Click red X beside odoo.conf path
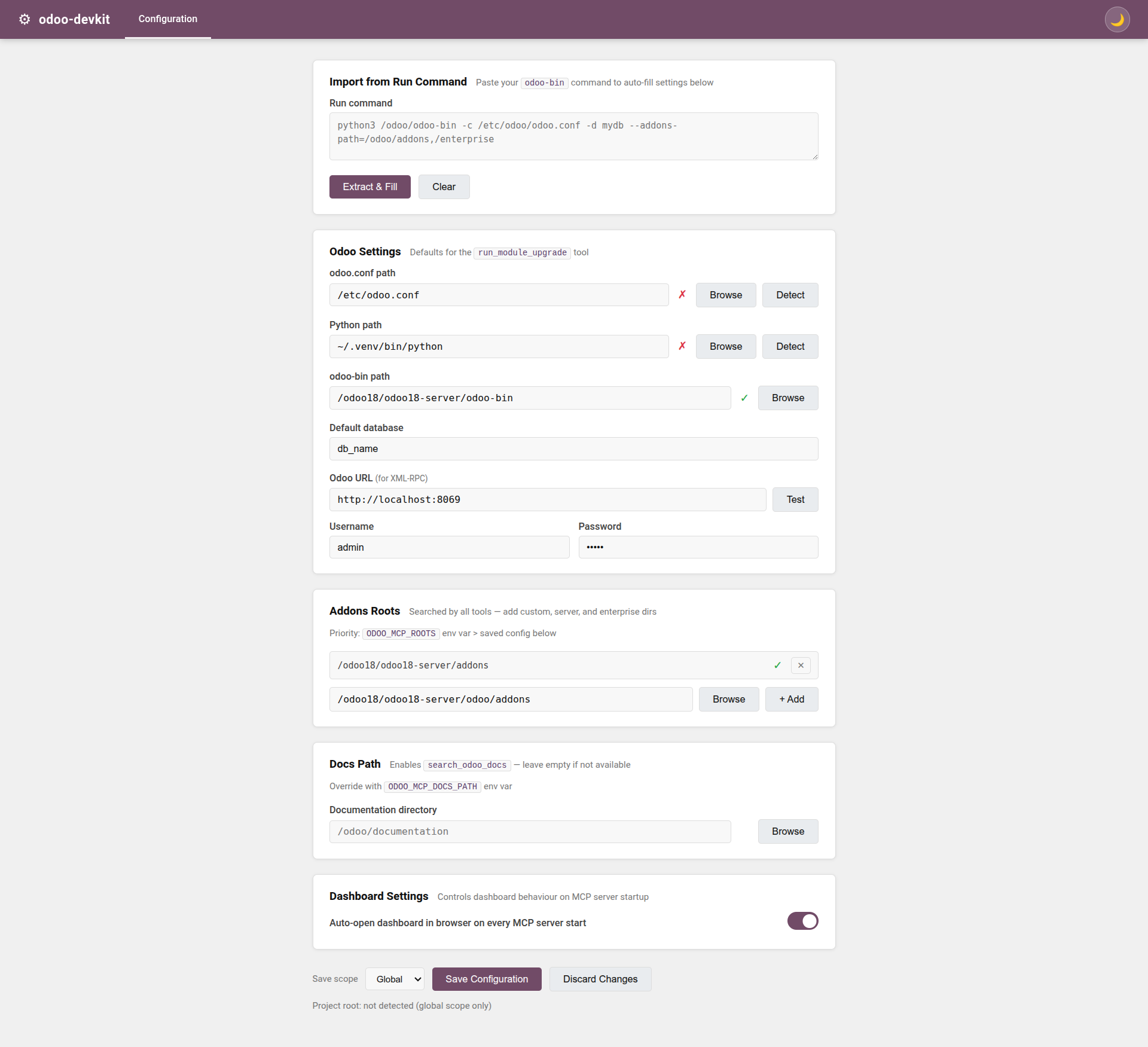 682,295
